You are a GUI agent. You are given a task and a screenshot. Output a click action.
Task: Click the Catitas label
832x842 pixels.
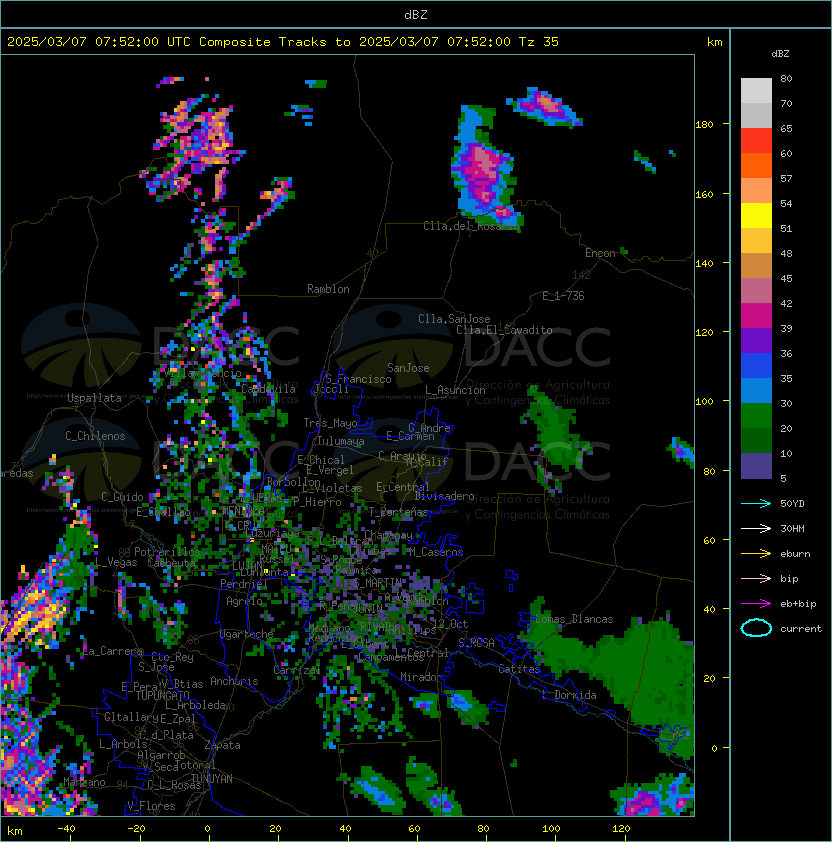(519, 669)
